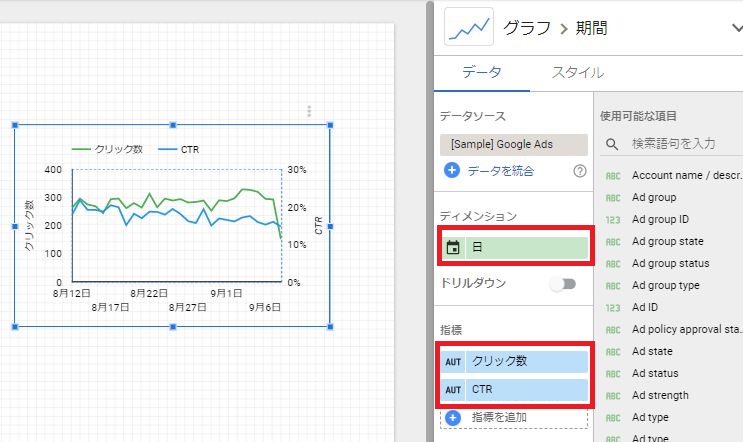Click the chart's right-middle resize handle
The width and height of the screenshot is (743, 442).
(x=330, y=226)
